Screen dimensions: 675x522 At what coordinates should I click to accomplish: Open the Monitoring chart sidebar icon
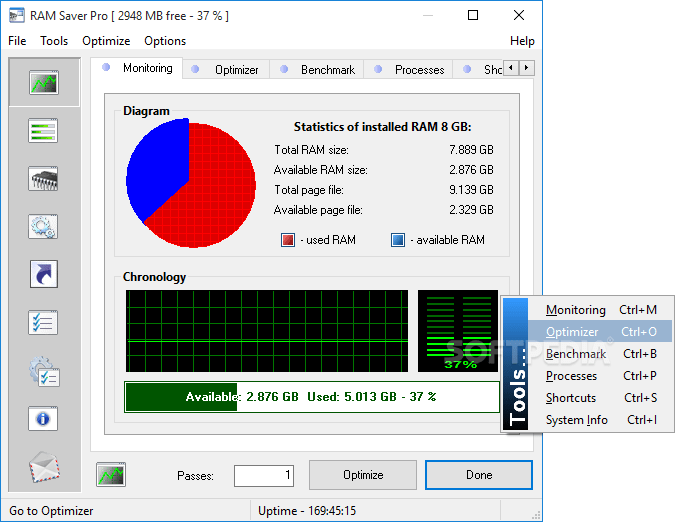(44, 83)
